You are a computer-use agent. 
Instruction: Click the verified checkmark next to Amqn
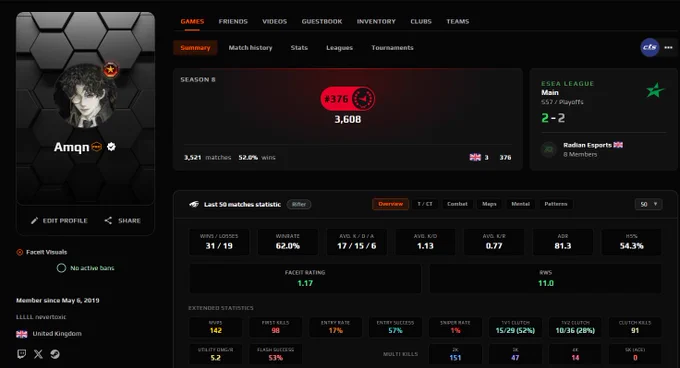click(111, 147)
